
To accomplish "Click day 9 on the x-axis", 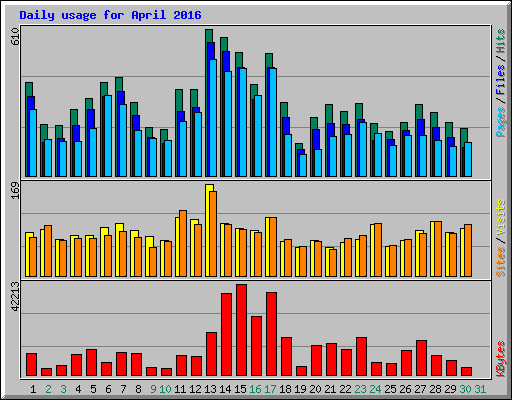I will pos(153,389).
